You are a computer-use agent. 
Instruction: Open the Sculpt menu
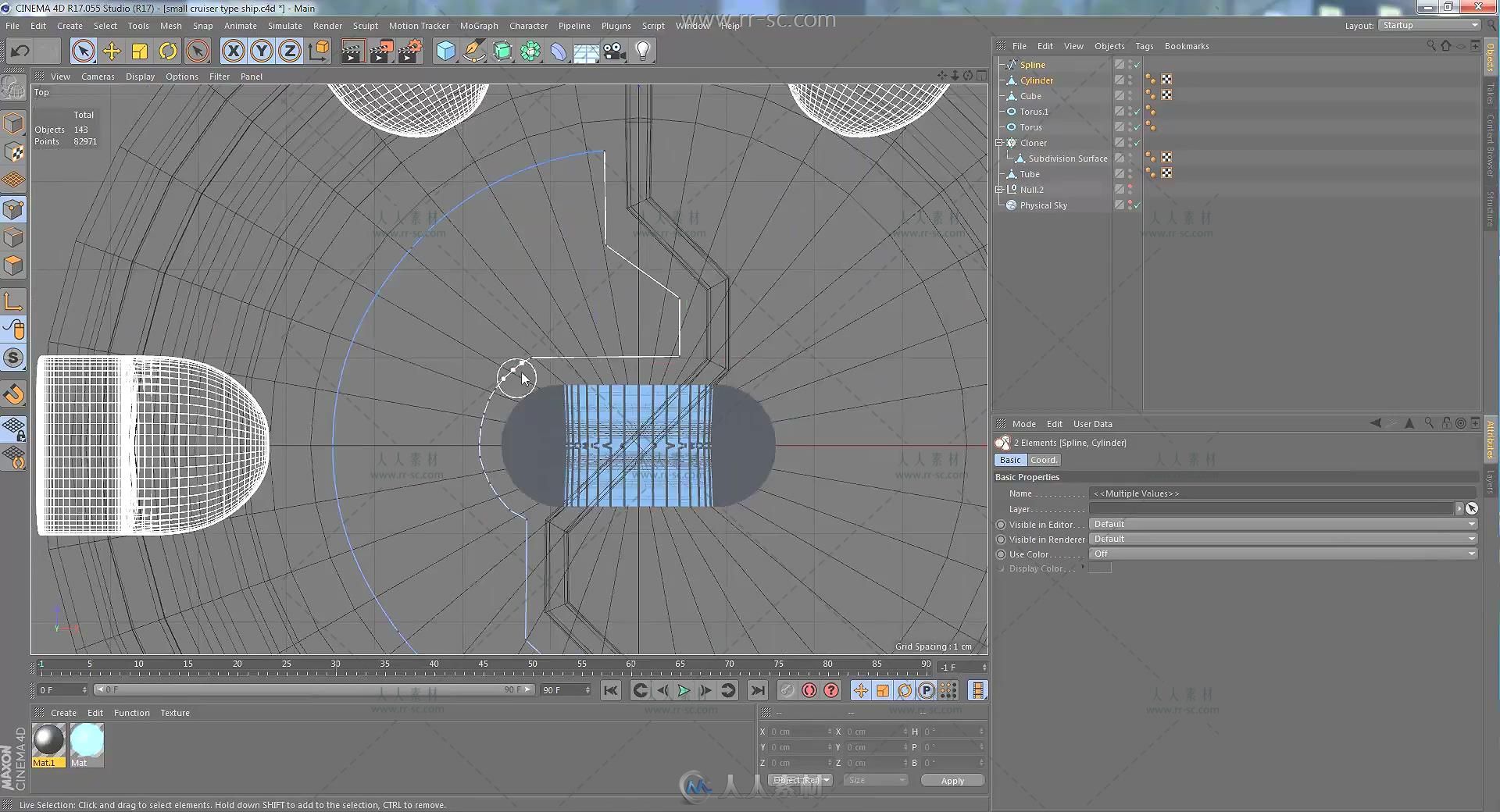click(365, 26)
